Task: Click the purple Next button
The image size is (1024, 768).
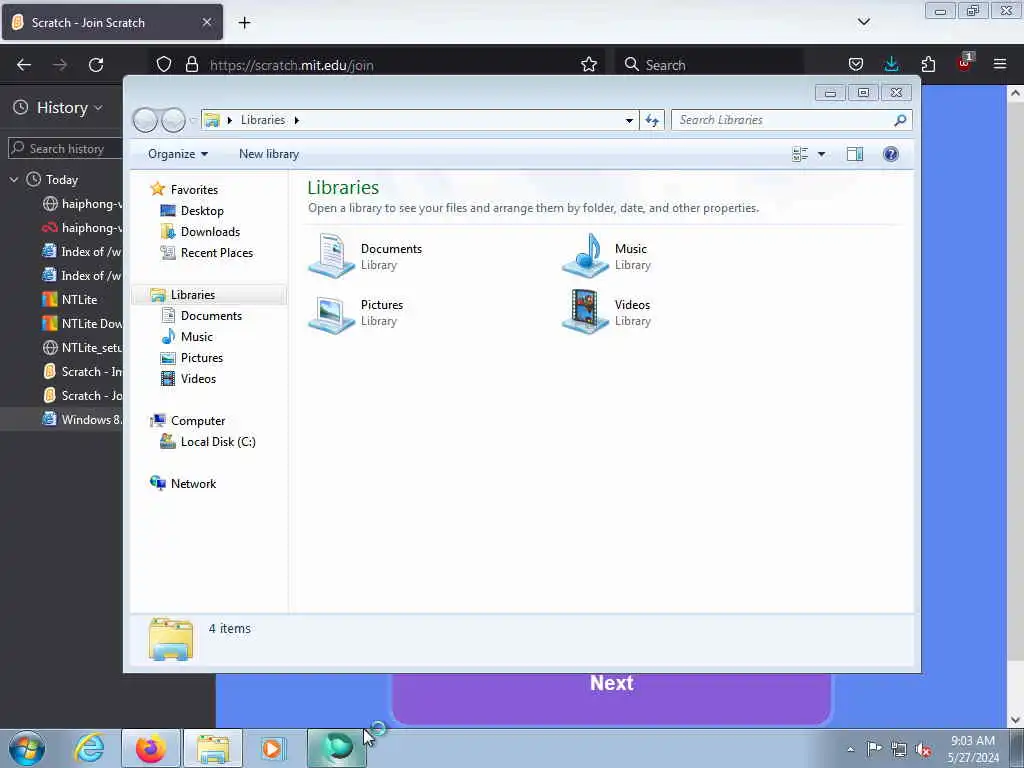Action: pos(611,698)
